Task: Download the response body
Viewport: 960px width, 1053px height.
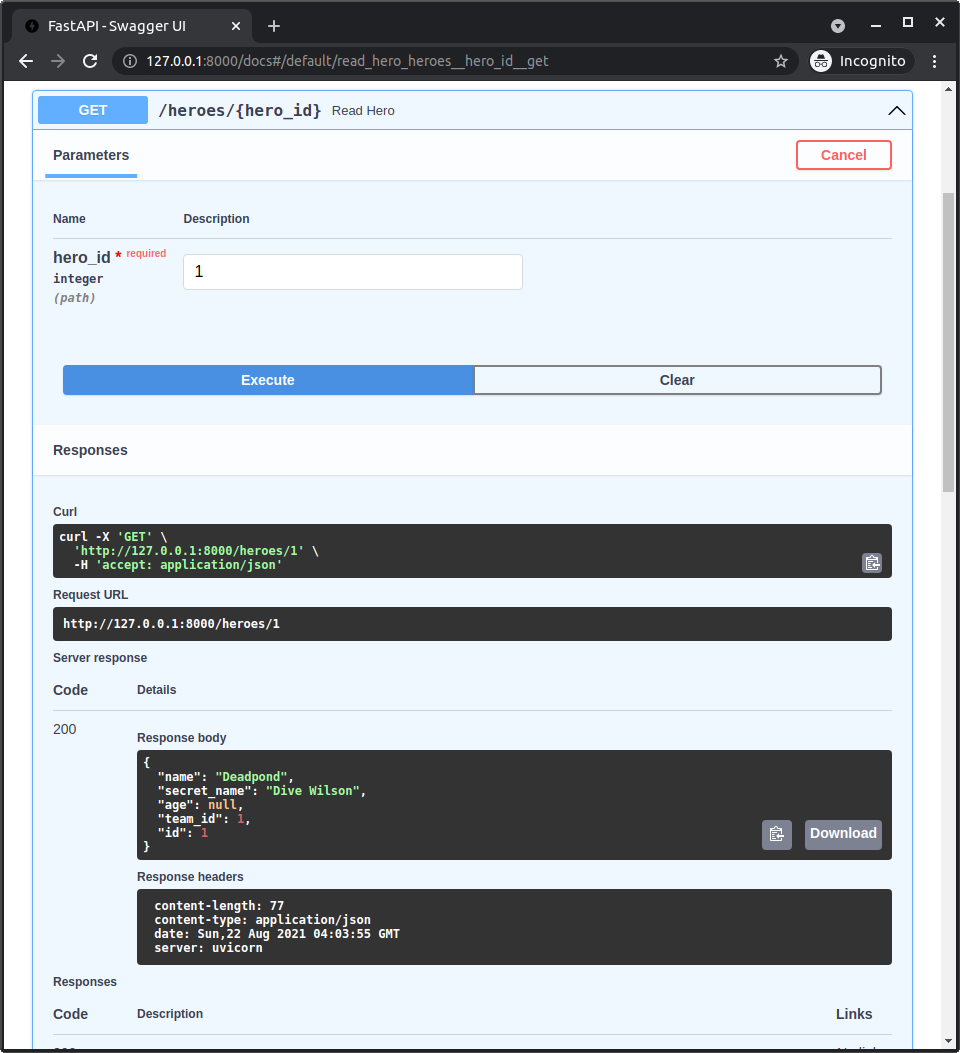Action: [843, 833]
